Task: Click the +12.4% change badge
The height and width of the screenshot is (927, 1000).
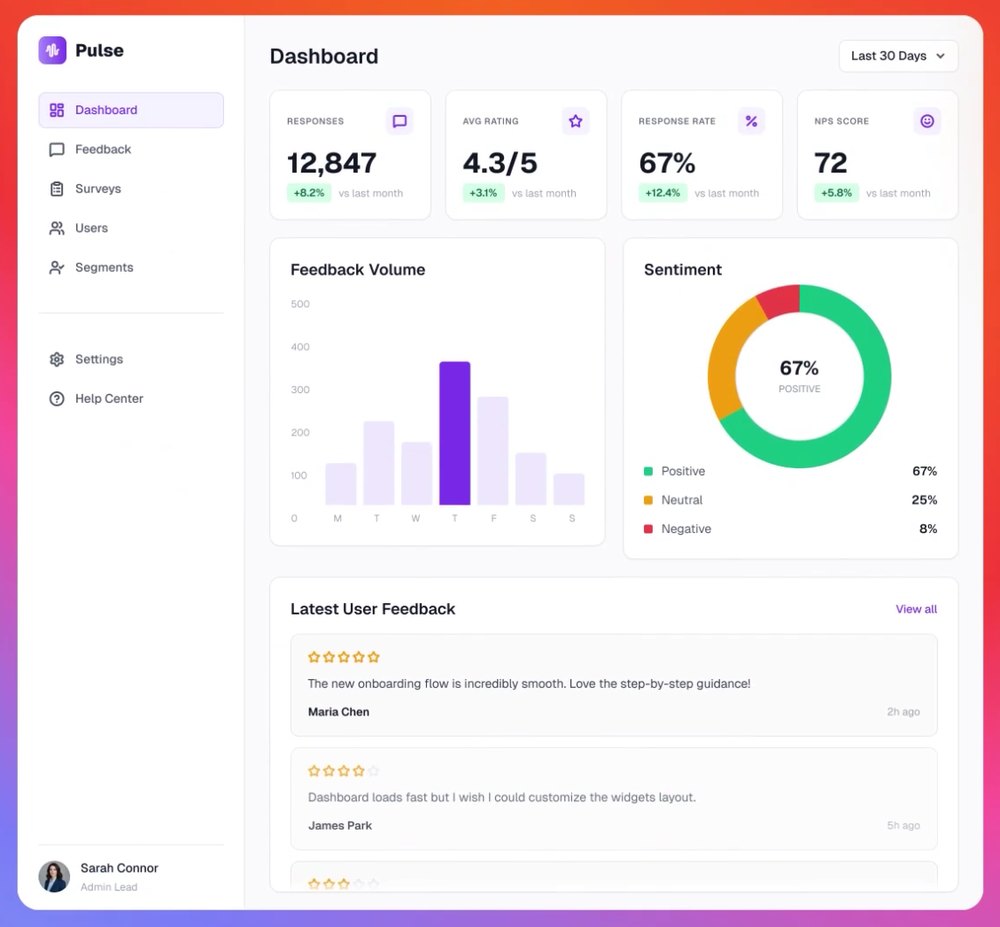Action: point(663,193)
